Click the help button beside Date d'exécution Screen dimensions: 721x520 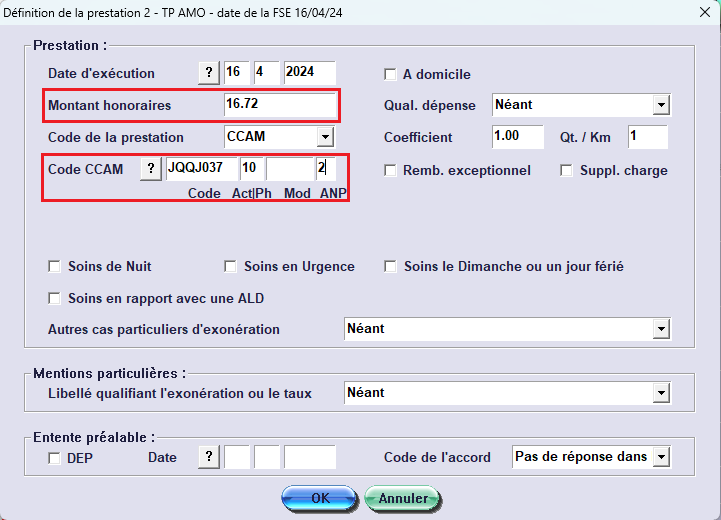pyautogui.click(x=209, y=73)
